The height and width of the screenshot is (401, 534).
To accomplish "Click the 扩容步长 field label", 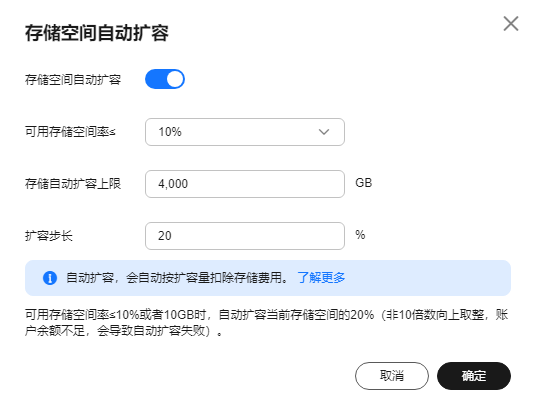I will coord(49,236).
